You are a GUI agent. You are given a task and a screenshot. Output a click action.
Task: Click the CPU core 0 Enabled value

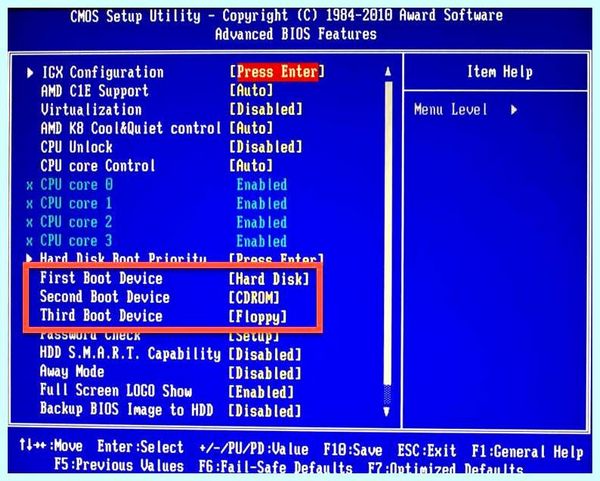(262, 185)
